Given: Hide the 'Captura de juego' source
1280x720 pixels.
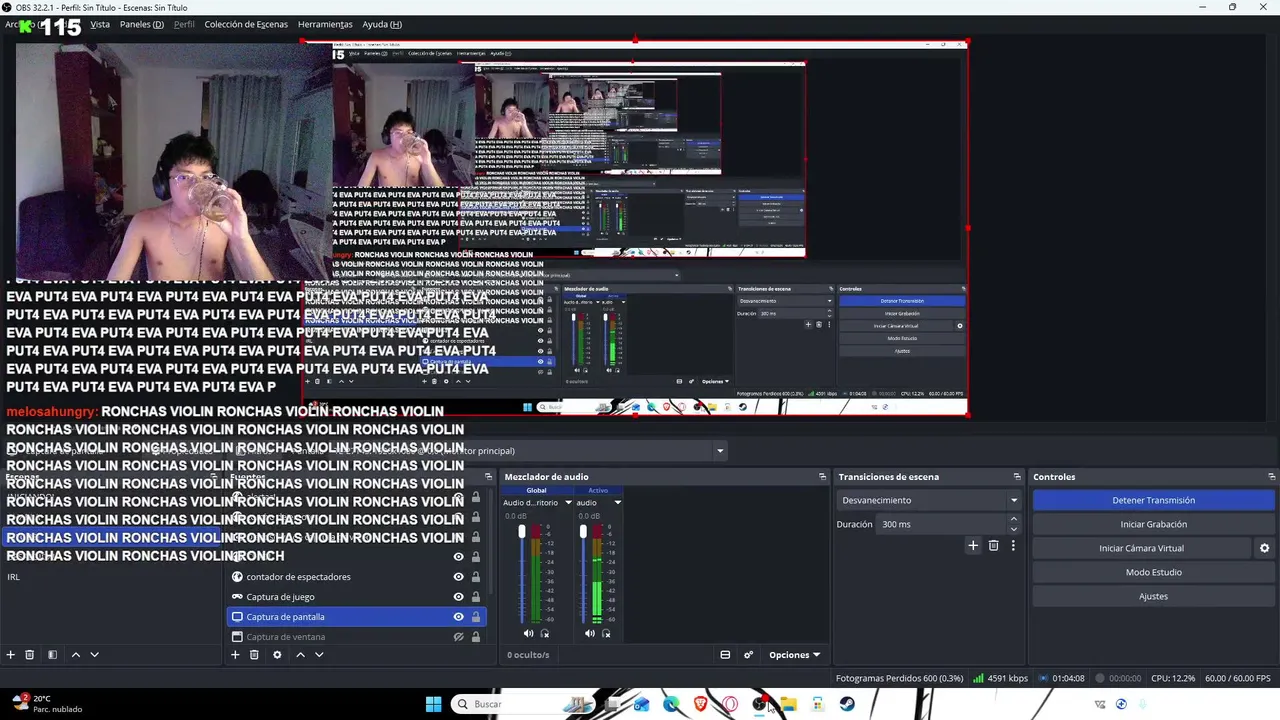Looking at the screenshot, I should 459,597.
